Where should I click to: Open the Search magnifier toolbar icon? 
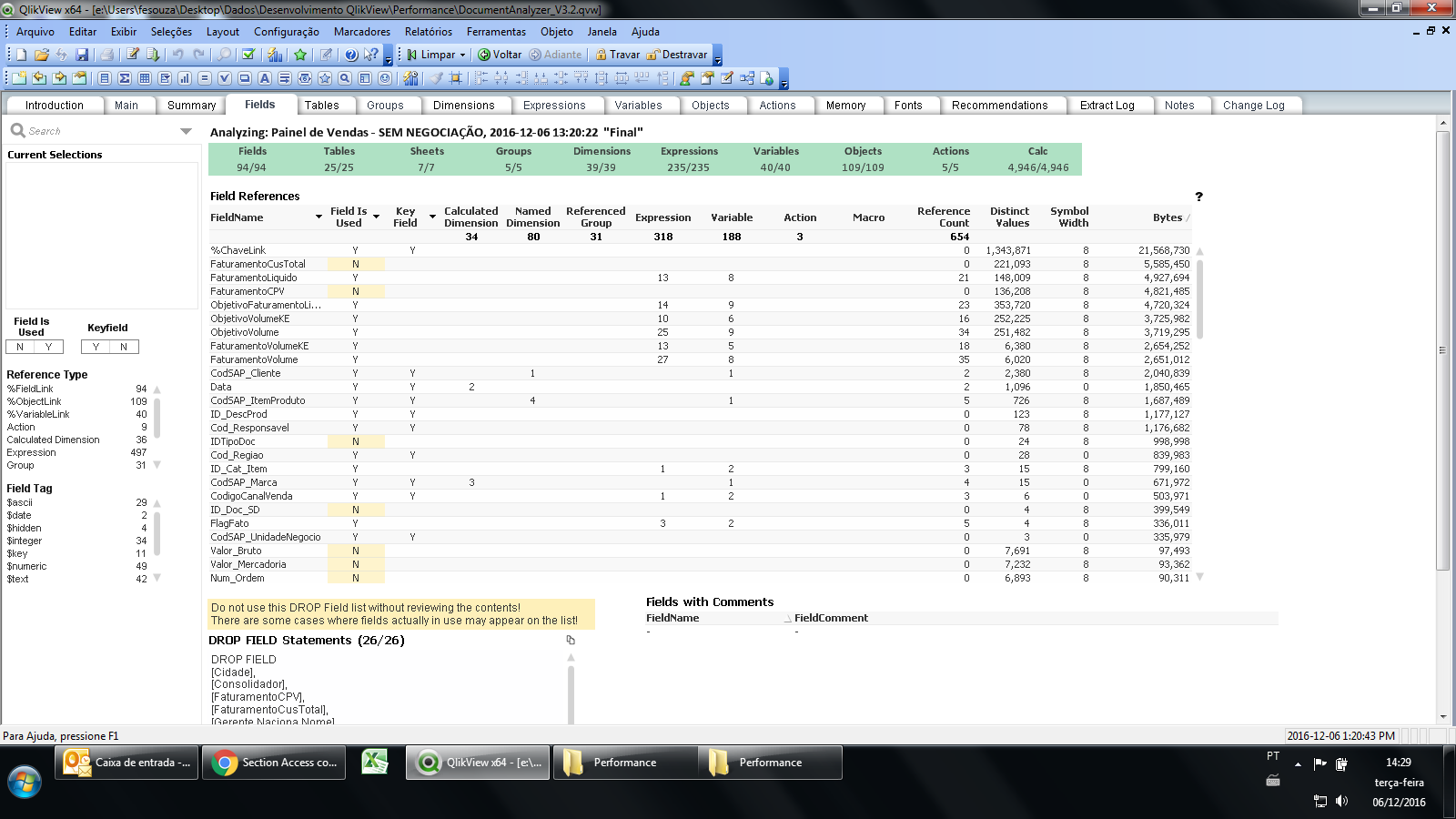224,55
